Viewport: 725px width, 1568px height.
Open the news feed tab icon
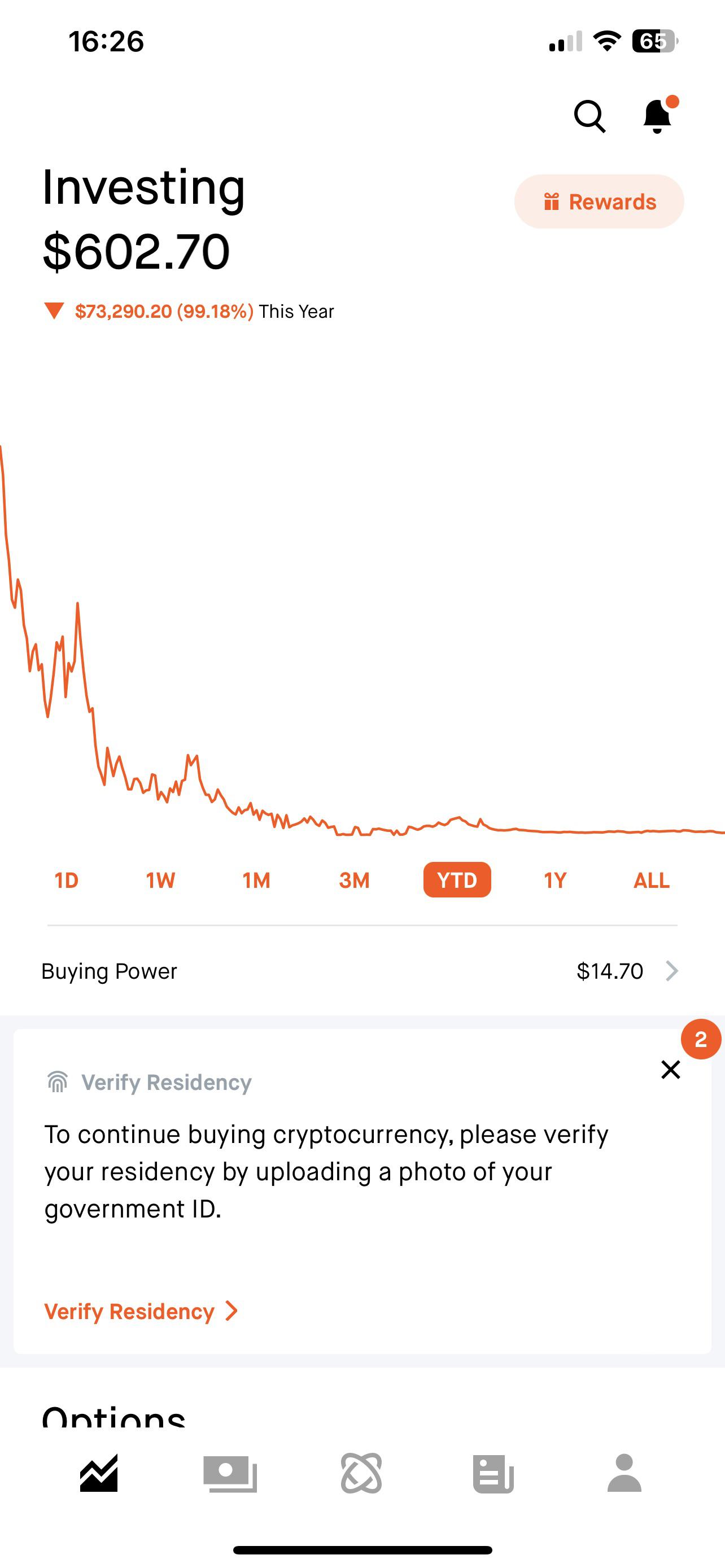pyautogui.click(x=493, y=1473)
